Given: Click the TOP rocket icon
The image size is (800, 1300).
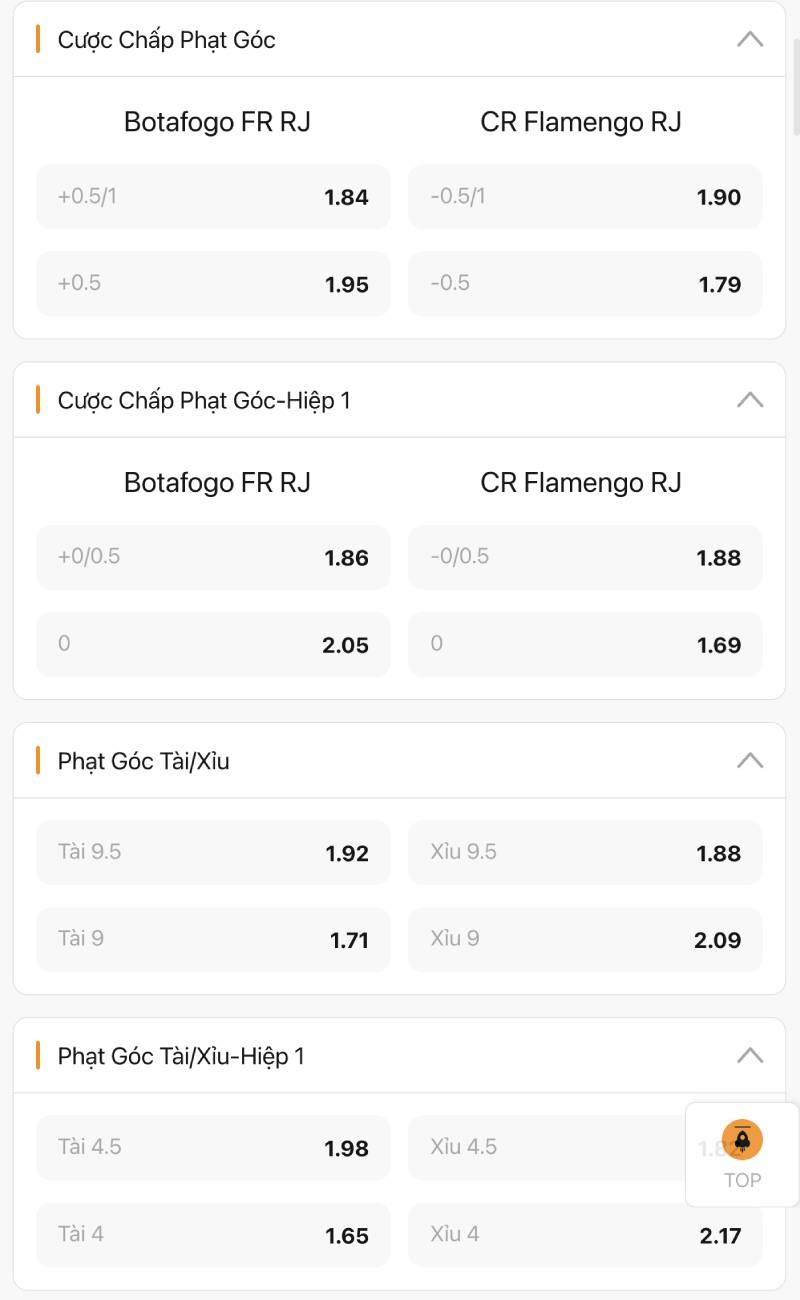Looking at the screenshot, I should pyautogui.click(x=742, y=1140).
